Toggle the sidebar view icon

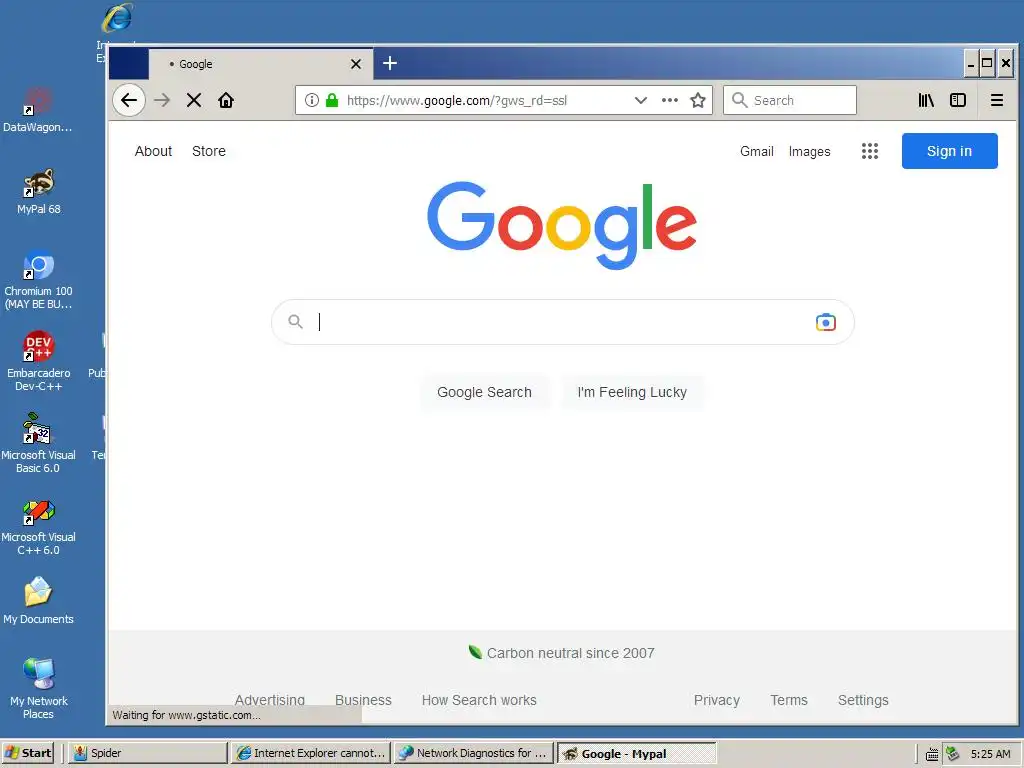click(957, 100)
